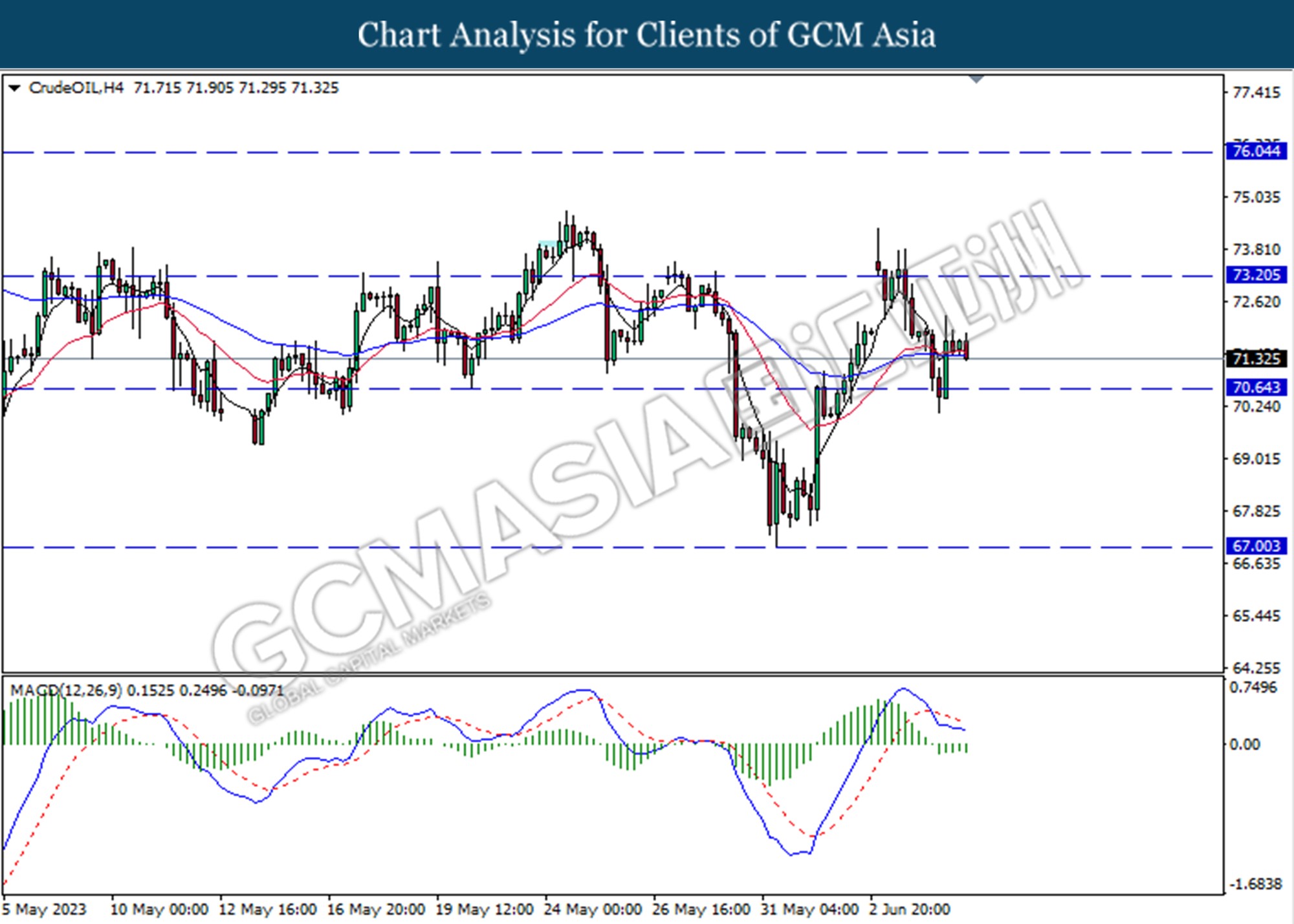The height and width of the screenshot is (924, 1294).
Task: Click the 24 May 00:00 time label
Action: click(593, 909)
